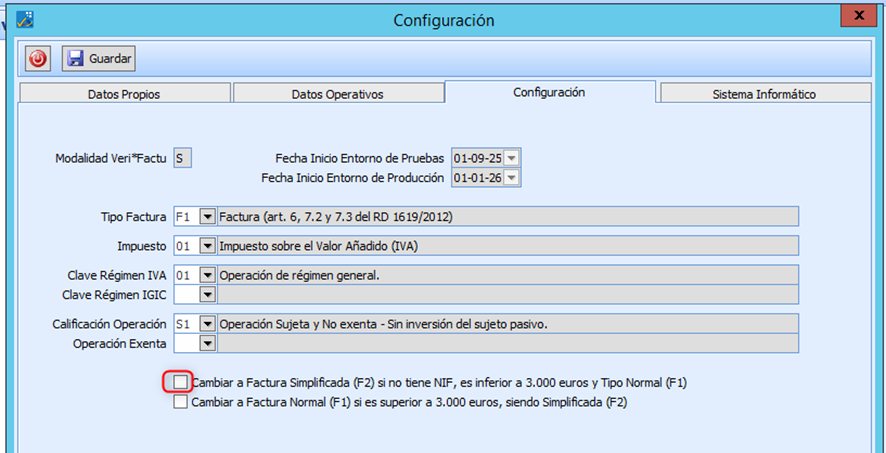Viewport: 886px width, 453px height.
Task: Select the Sistema Informático tab
Action: click(764, 94)
